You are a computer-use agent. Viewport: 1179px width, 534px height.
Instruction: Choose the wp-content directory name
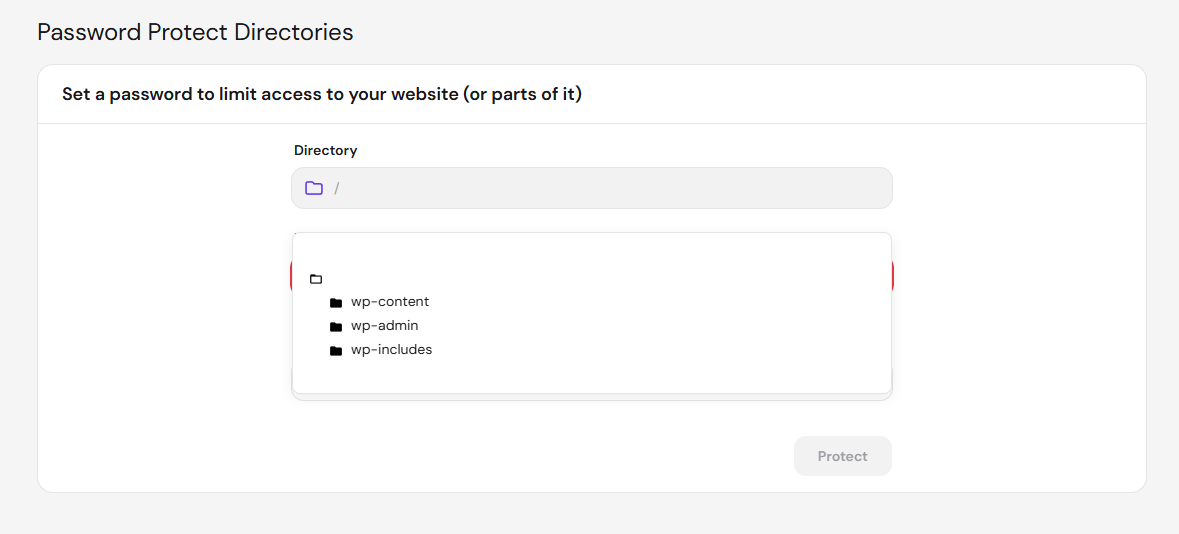[389, 302]
